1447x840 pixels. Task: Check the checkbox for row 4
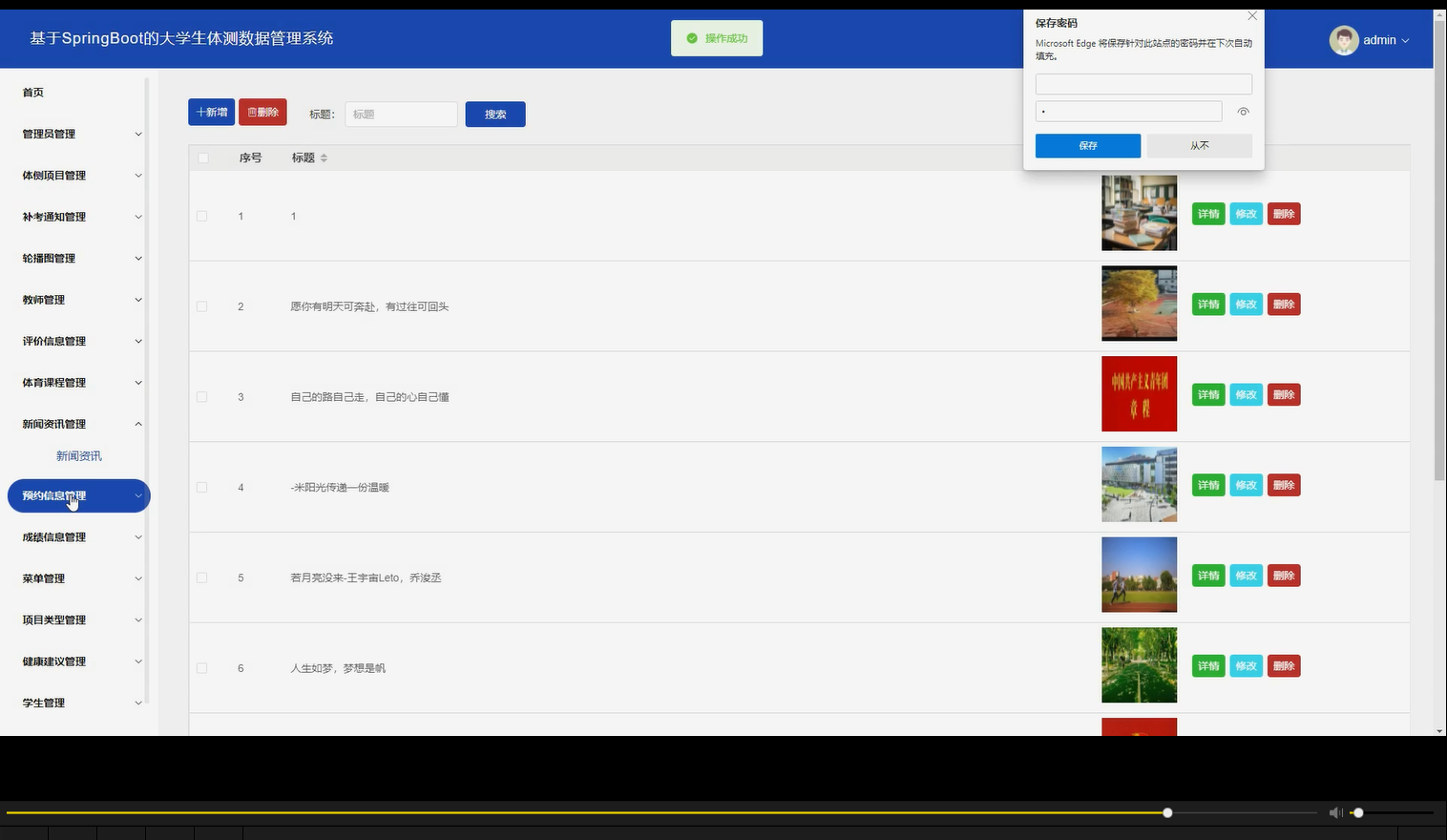pos(201,487)
